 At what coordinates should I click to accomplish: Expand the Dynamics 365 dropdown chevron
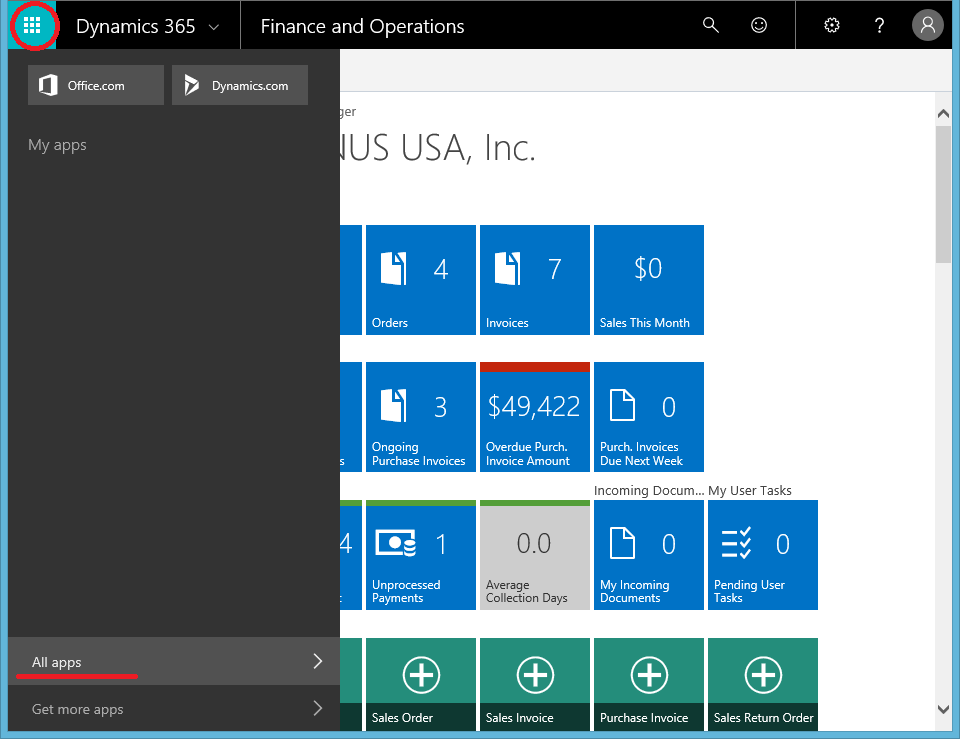[x=214, y=27]
